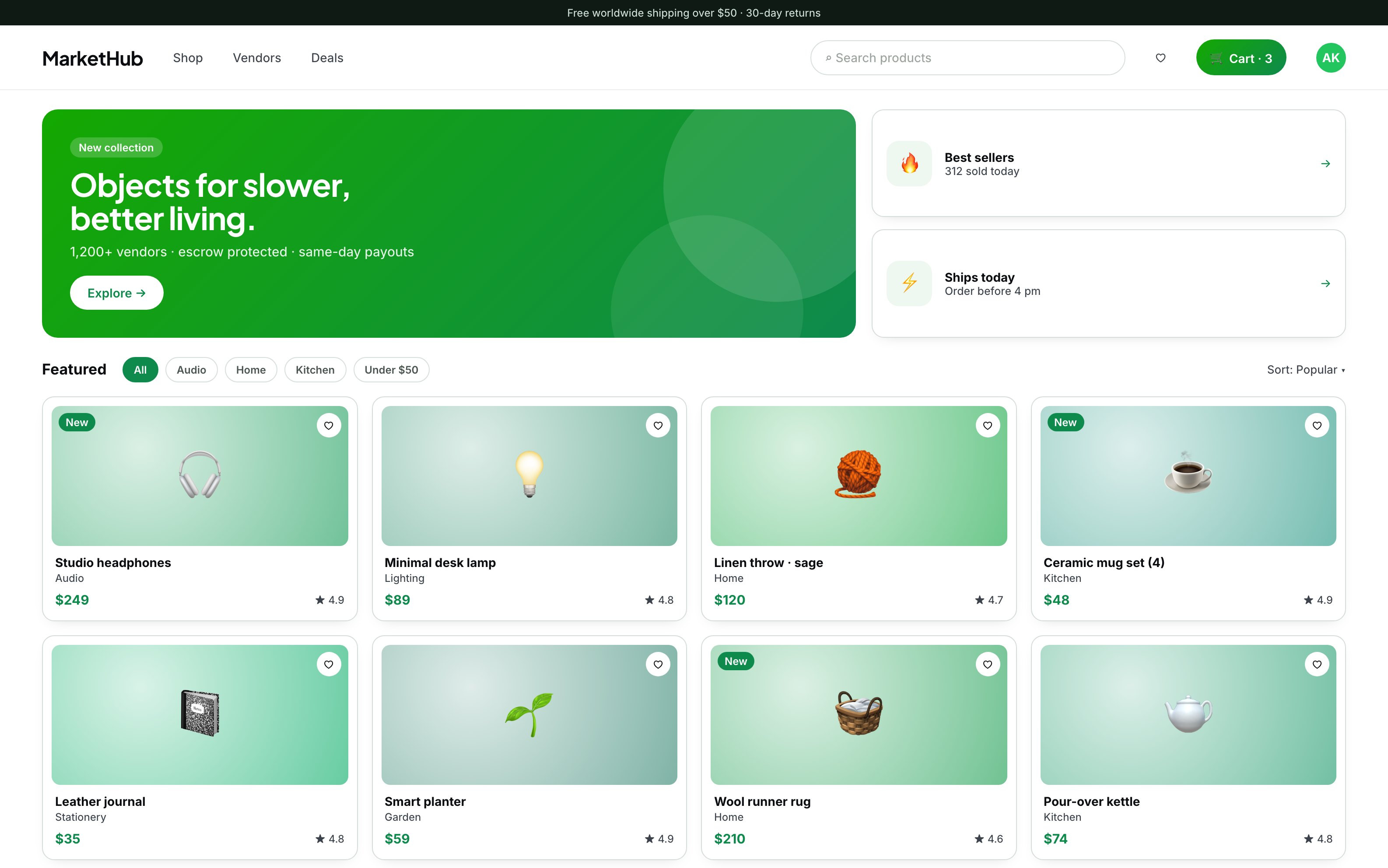Click the Best sellers fire icon
Image resolution: width=1388 pixels, height=868 pixels.
(x=909, y=164)
